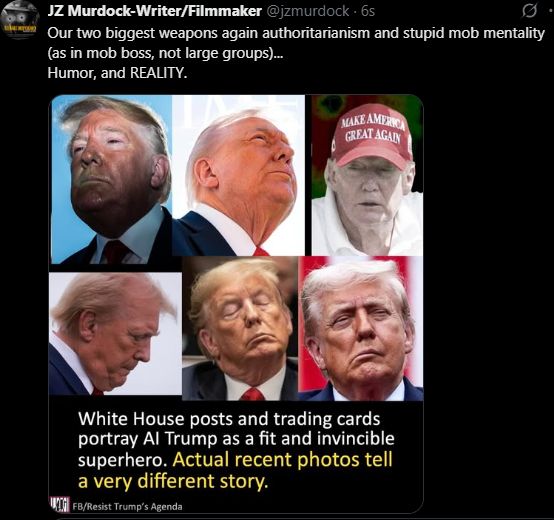The width and height of the screenshot is (554, 520).
Task: Click the logo beside FB/Resist Trump's Agenda
Action: [59, 504]
